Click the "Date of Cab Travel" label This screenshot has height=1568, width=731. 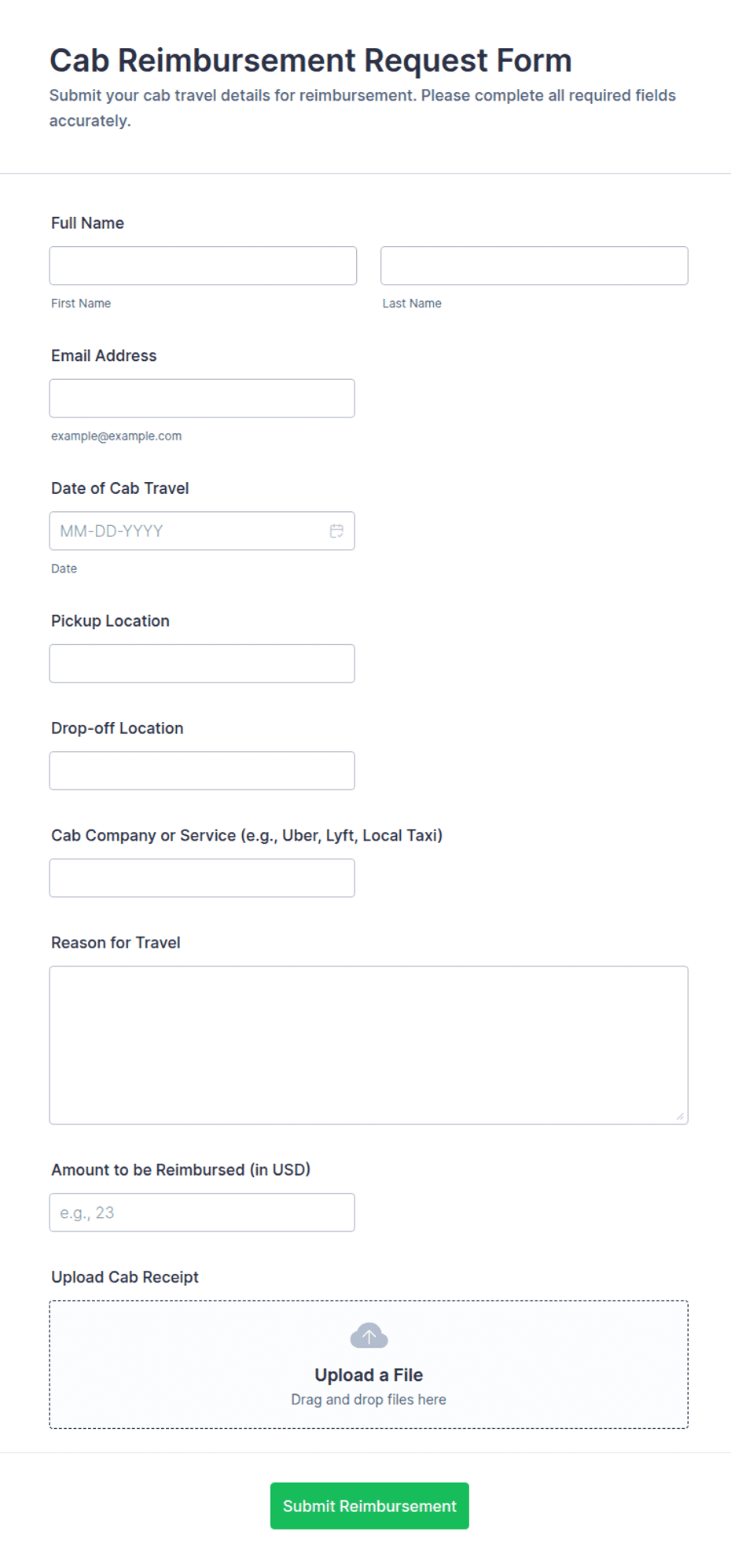(x=120, y=488)
